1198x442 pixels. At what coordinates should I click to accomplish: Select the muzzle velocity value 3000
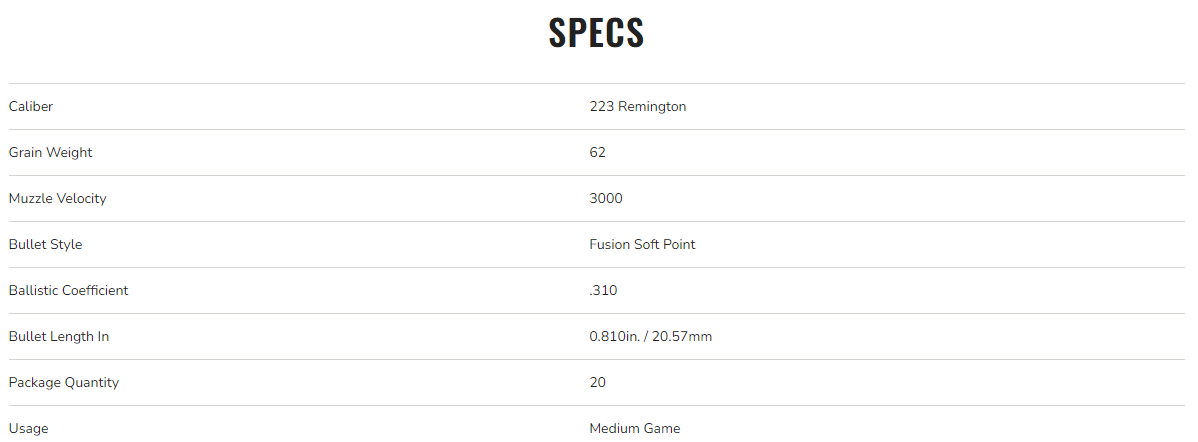[x=606, y=198]
